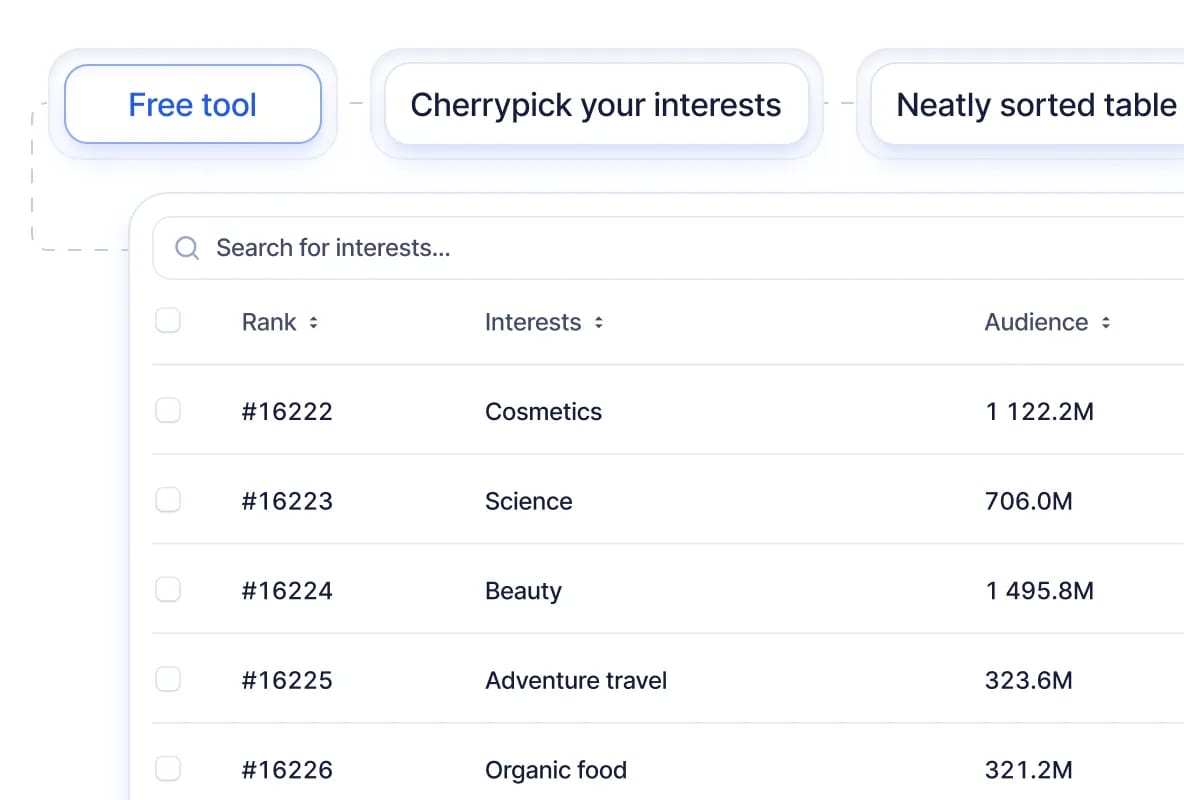Check the Science row checkbox
This screenshot has height=800, width=1184.
pyautogui.click(x=168, y=500)
